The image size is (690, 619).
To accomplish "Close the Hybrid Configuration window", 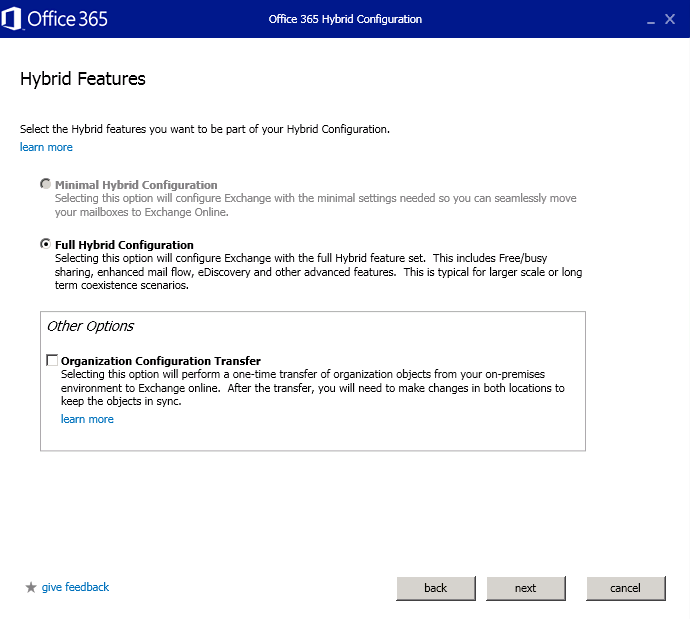I will 670,19.
